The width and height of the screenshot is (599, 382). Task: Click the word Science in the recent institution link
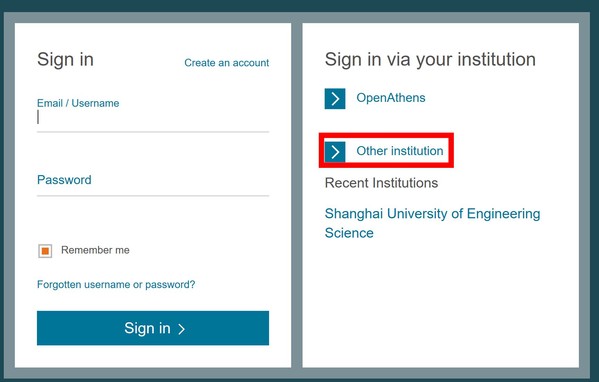click(x=349, y=233)
